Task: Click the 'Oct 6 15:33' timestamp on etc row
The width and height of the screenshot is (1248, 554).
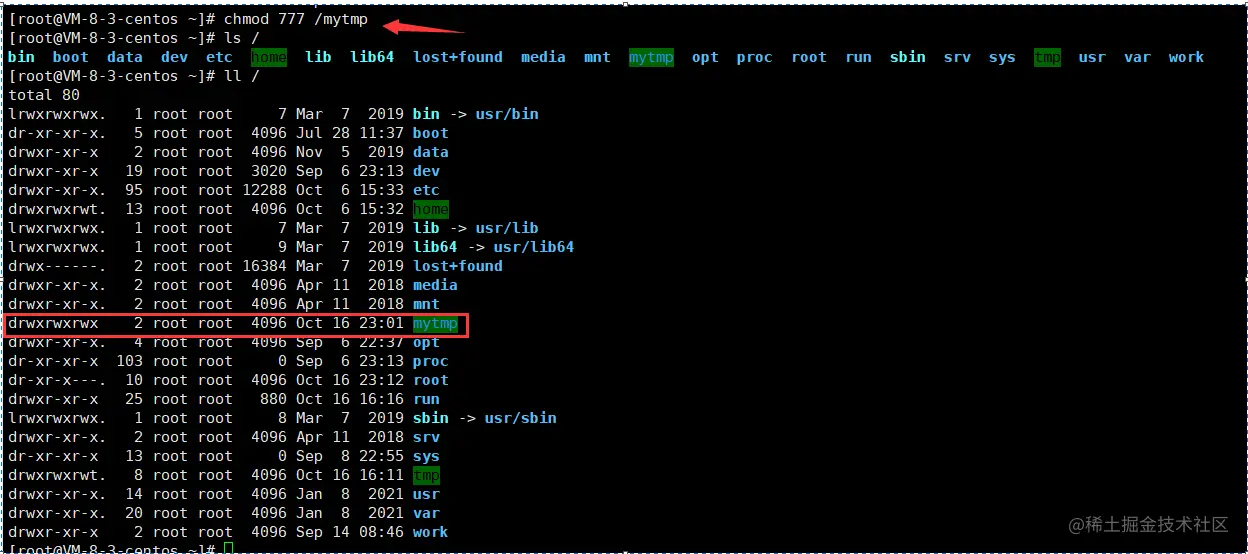Action: (x=349, y=190)
